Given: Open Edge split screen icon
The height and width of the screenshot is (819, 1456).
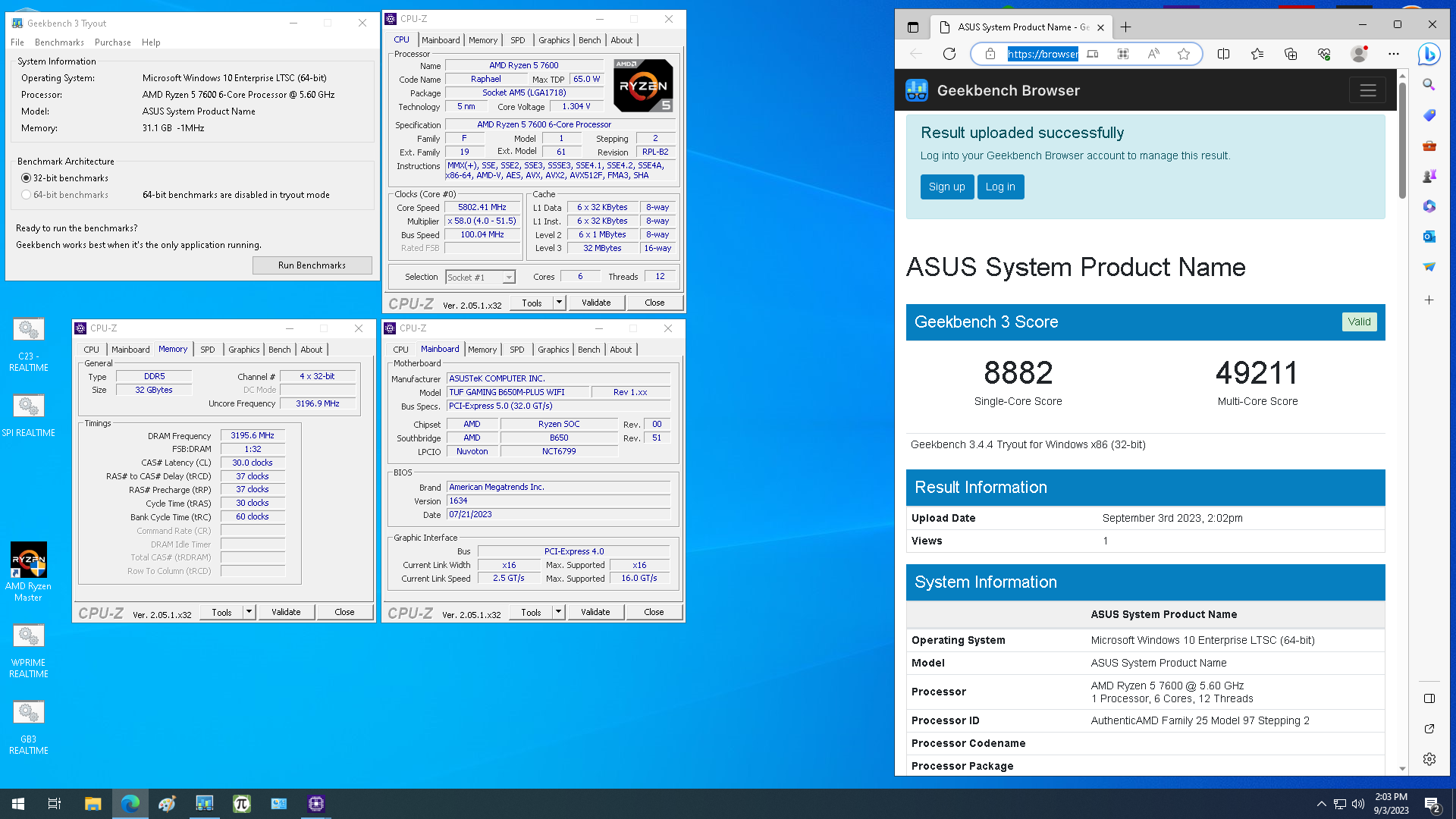Looking at the screenshot, I should pyautogui.click(x=1223, y=54).
